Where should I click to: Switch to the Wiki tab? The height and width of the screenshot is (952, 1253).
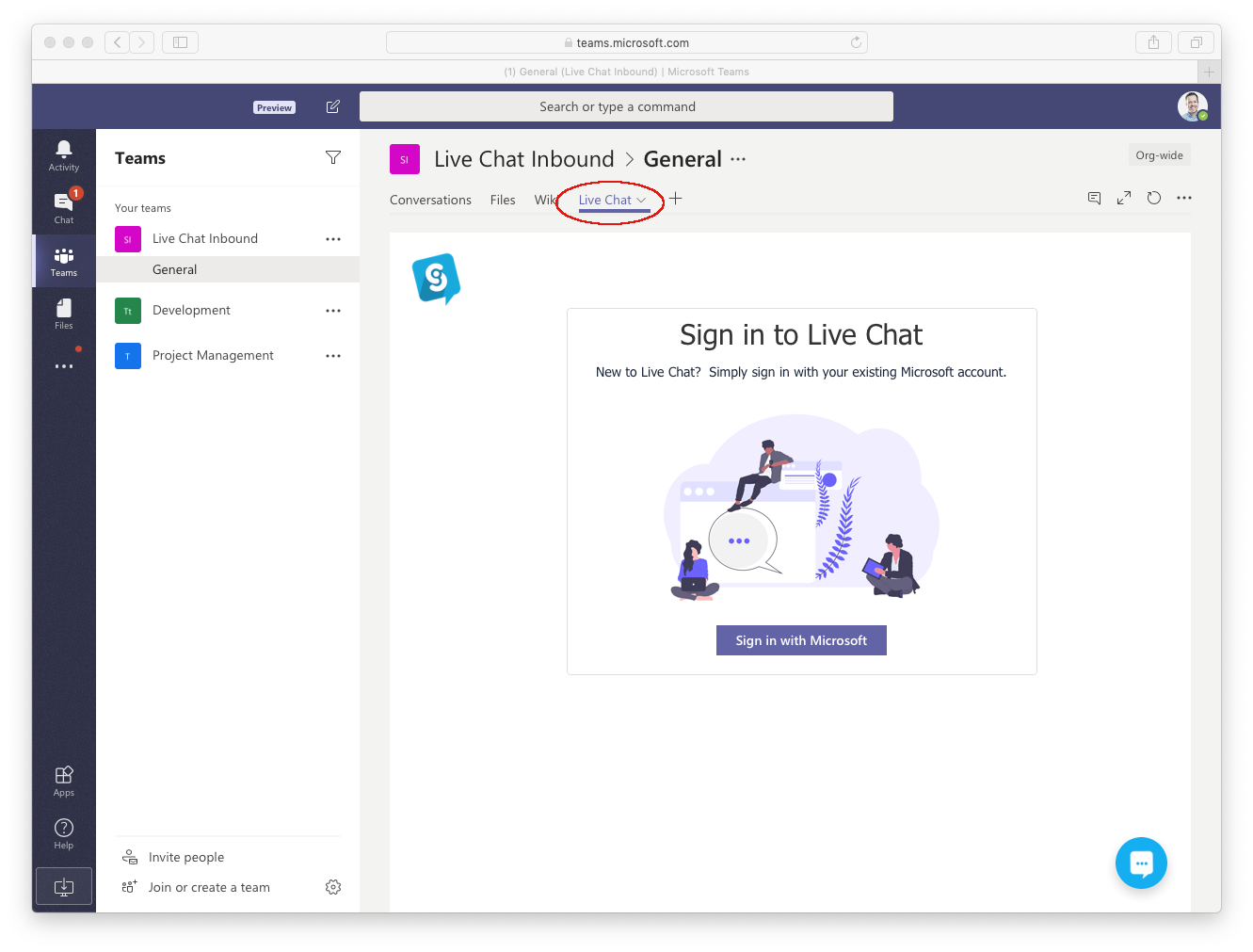pyautogui.click(x=546, y=200)
